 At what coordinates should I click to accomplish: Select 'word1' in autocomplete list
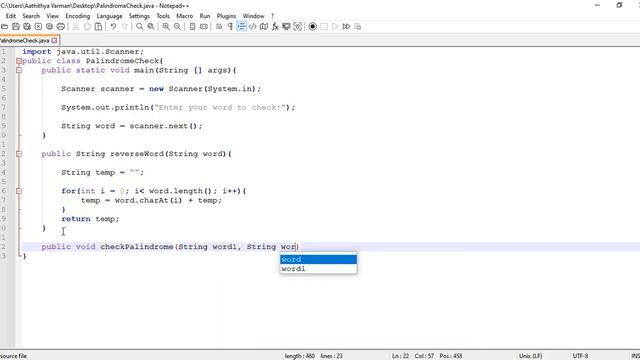click(318, 269)
